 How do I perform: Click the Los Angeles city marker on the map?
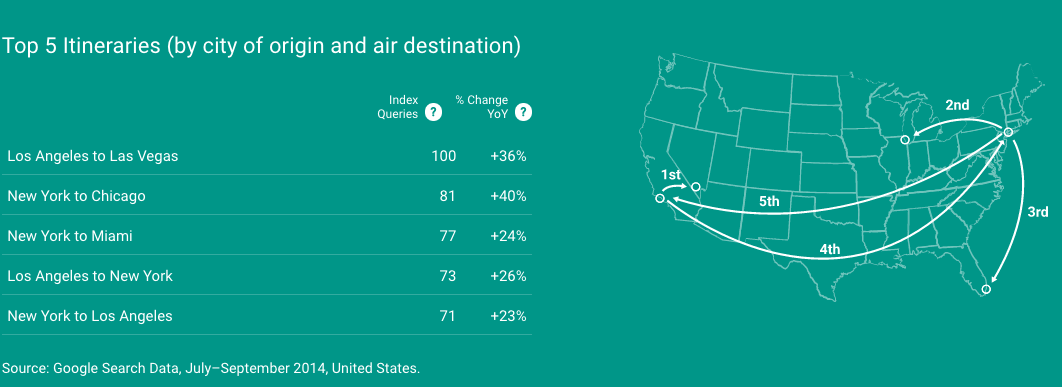tap(660, 199)
